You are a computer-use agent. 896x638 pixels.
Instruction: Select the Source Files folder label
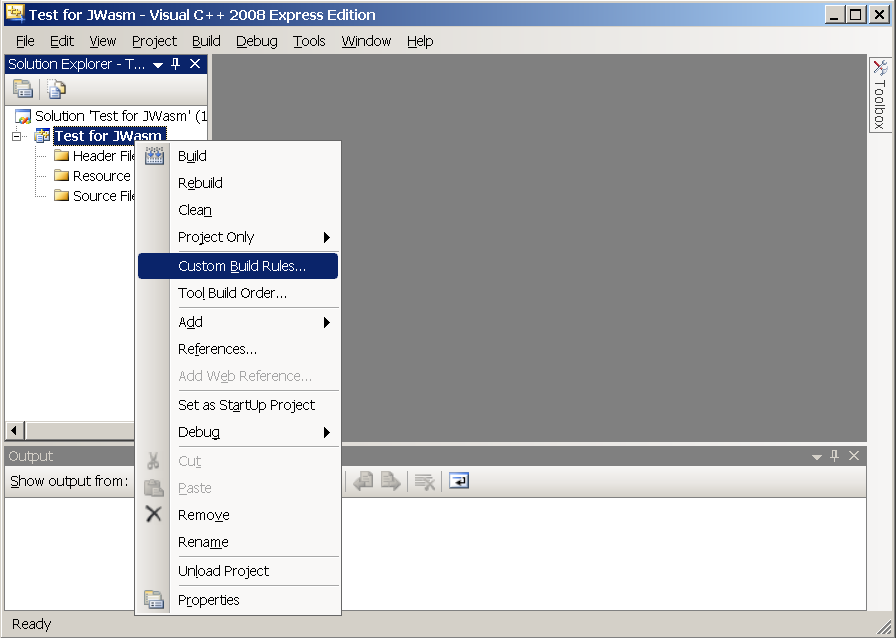(x=103, y=196)
